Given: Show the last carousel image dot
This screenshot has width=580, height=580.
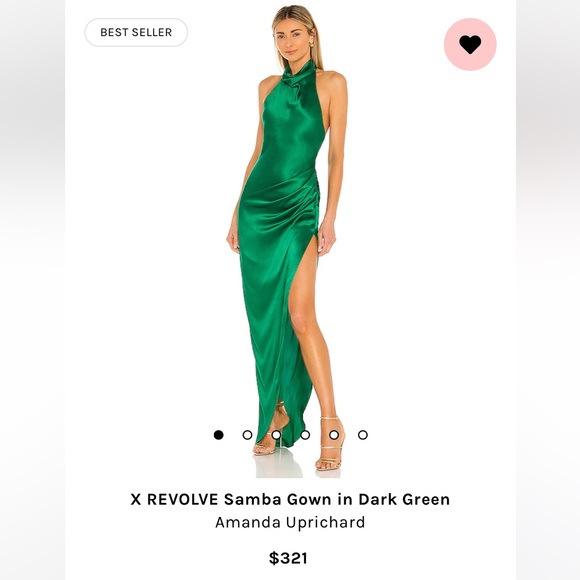Looking at the screenshot, I should coord(363,435).
